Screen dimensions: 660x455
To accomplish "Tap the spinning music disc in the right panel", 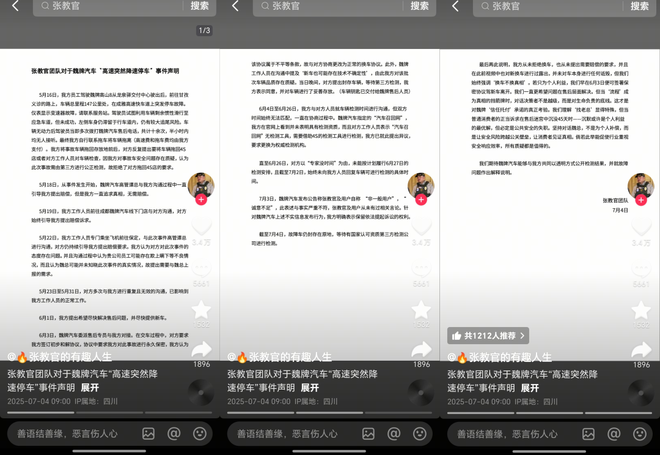I will click(x=641, y=390).
